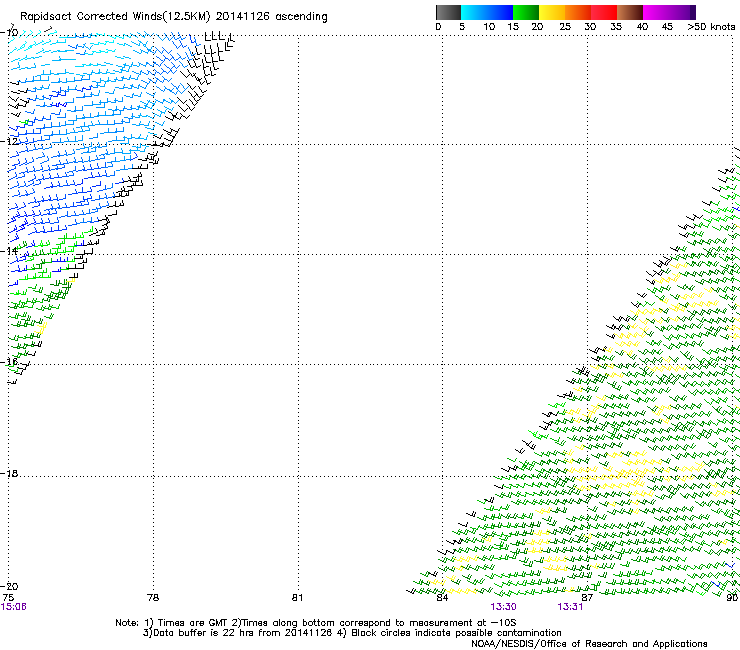The width and height of the screenshot is (740, 650).
Task: Click the purple time stamp '15:06'
Action: coord(14,607)
